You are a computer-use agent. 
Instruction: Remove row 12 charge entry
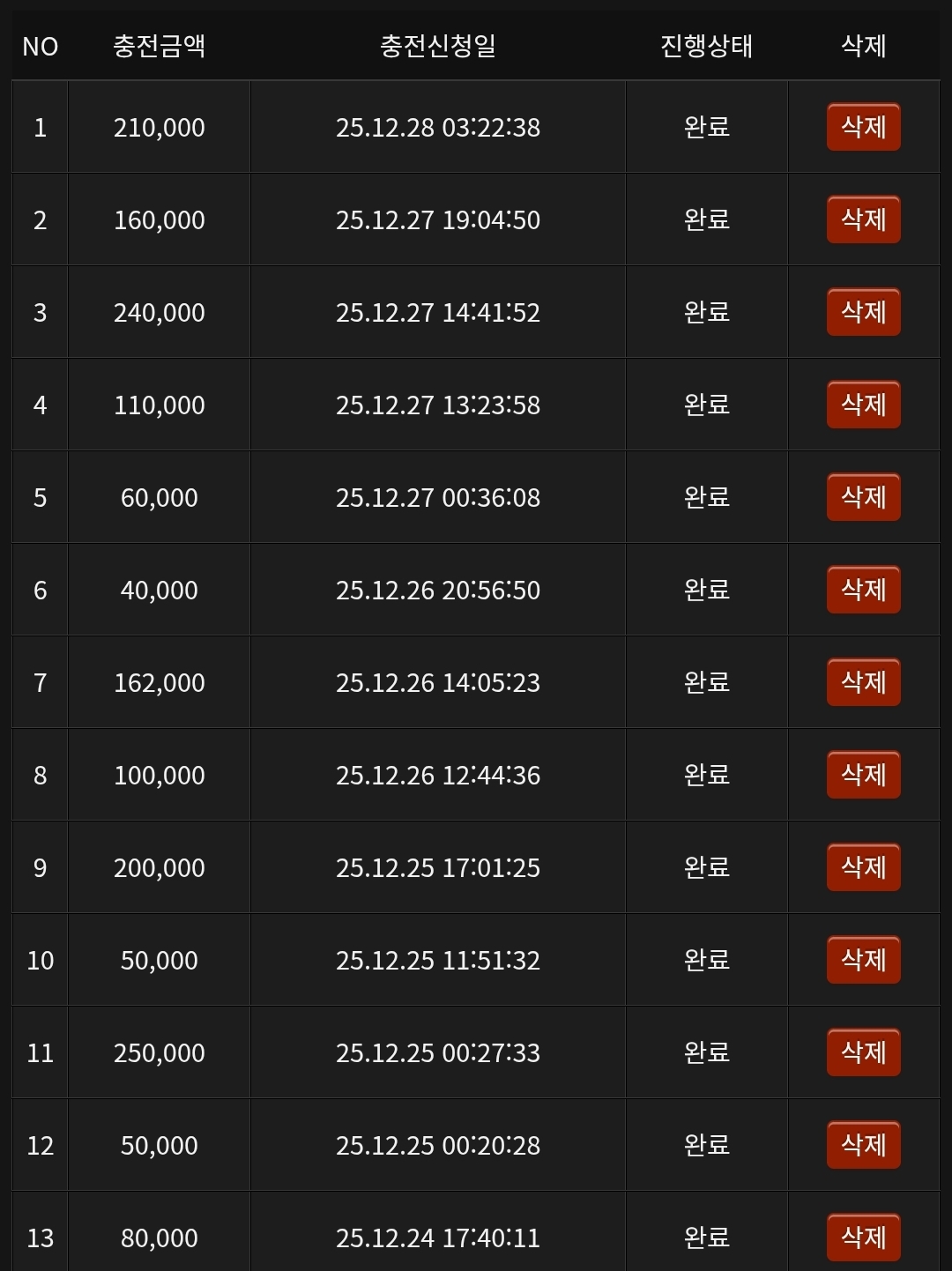click(x=863, y=1145)
